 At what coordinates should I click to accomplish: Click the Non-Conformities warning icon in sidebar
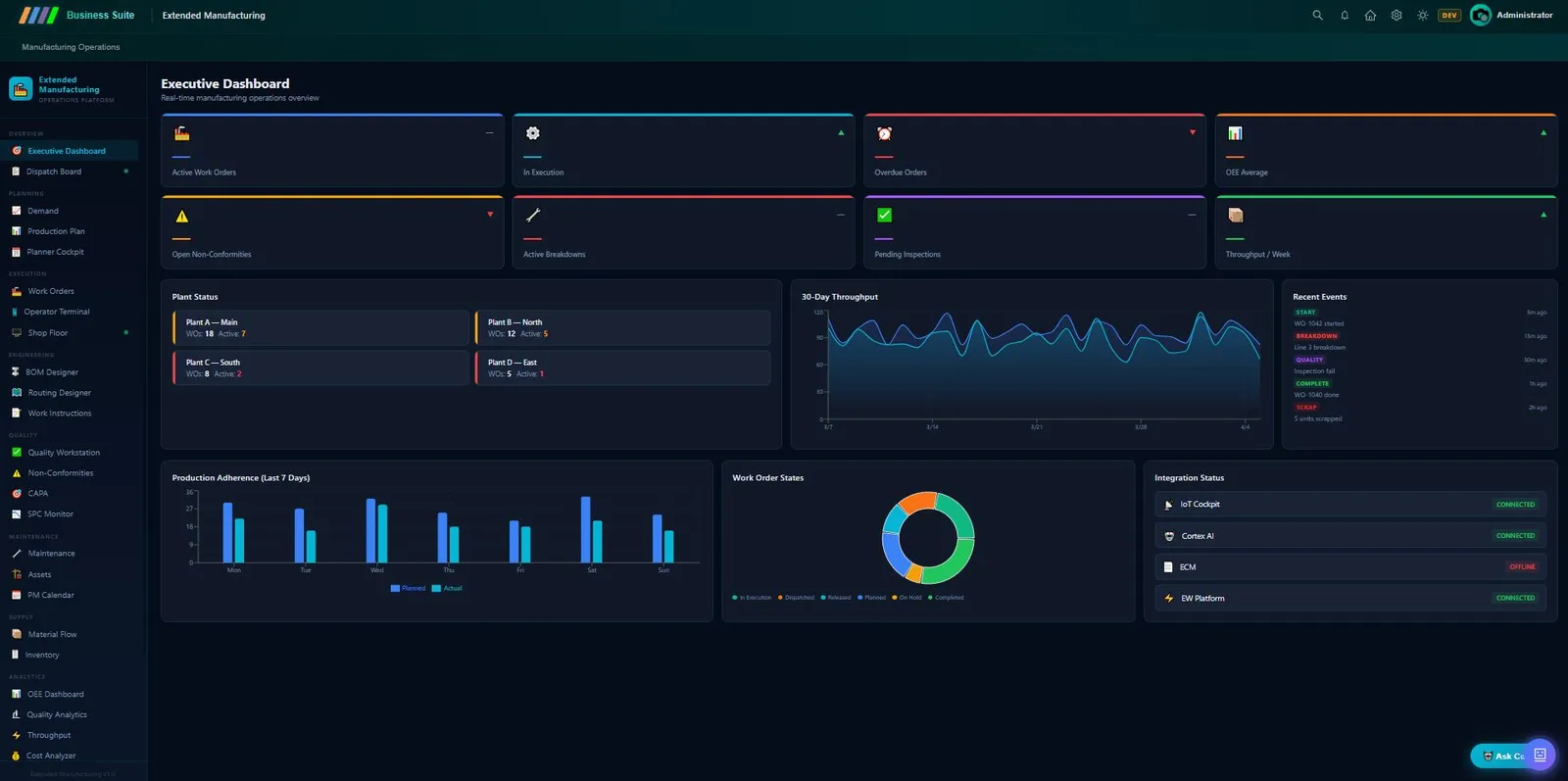[x=16, y=473]
